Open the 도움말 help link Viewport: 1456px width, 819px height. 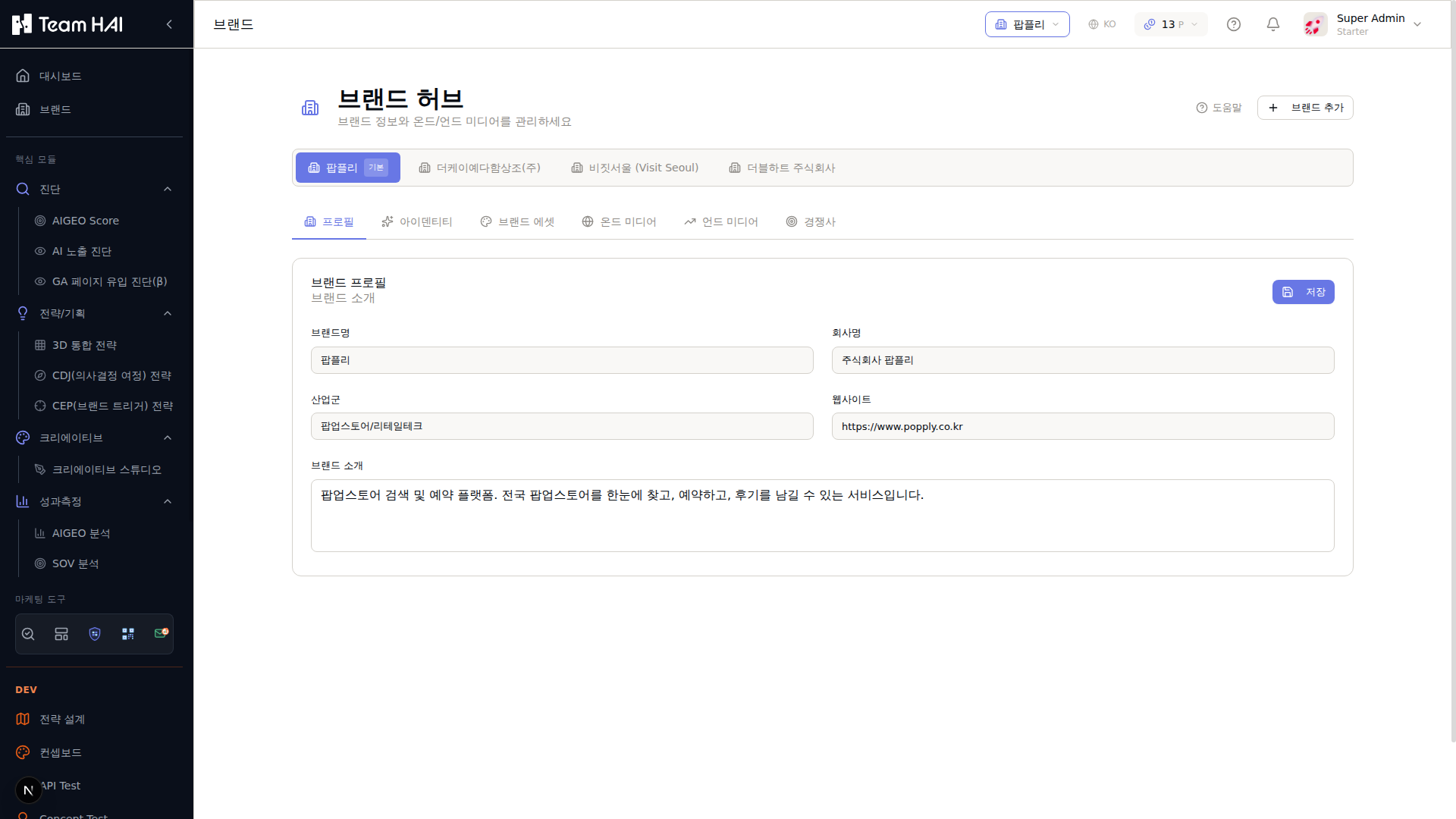click(x=1219, y=108)
